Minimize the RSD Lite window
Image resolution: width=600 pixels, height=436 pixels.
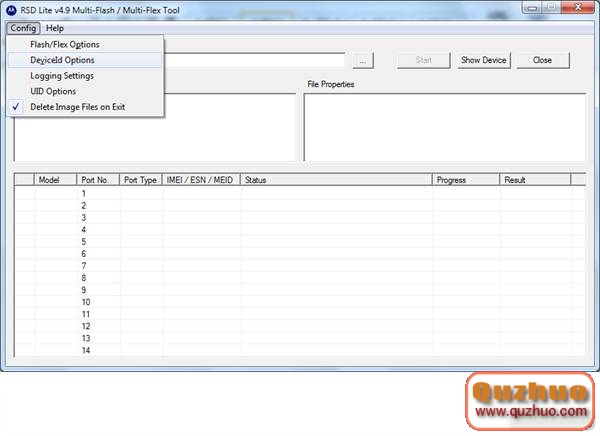[533, 8]
